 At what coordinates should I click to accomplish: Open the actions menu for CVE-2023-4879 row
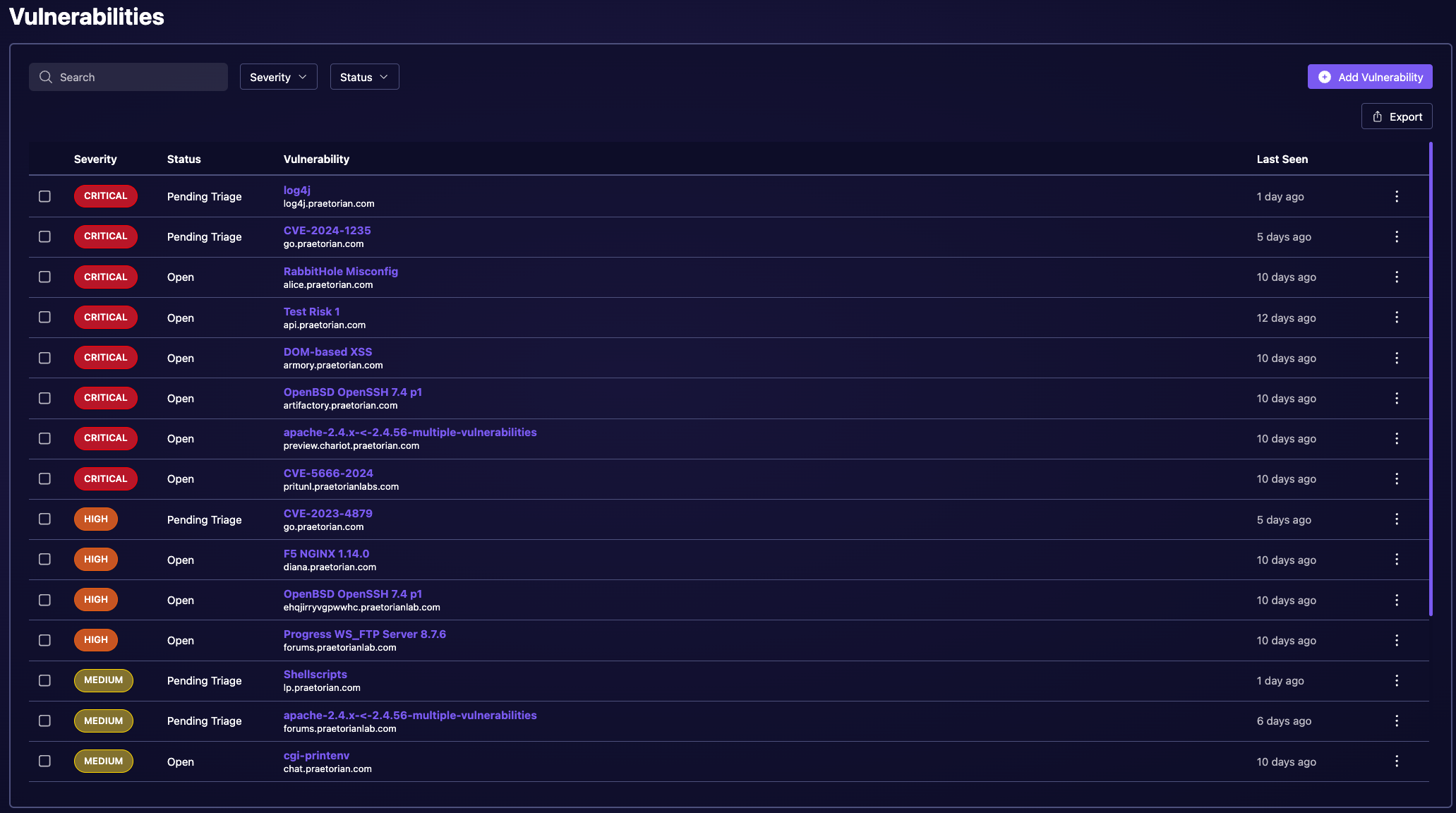click(1396, 519)
